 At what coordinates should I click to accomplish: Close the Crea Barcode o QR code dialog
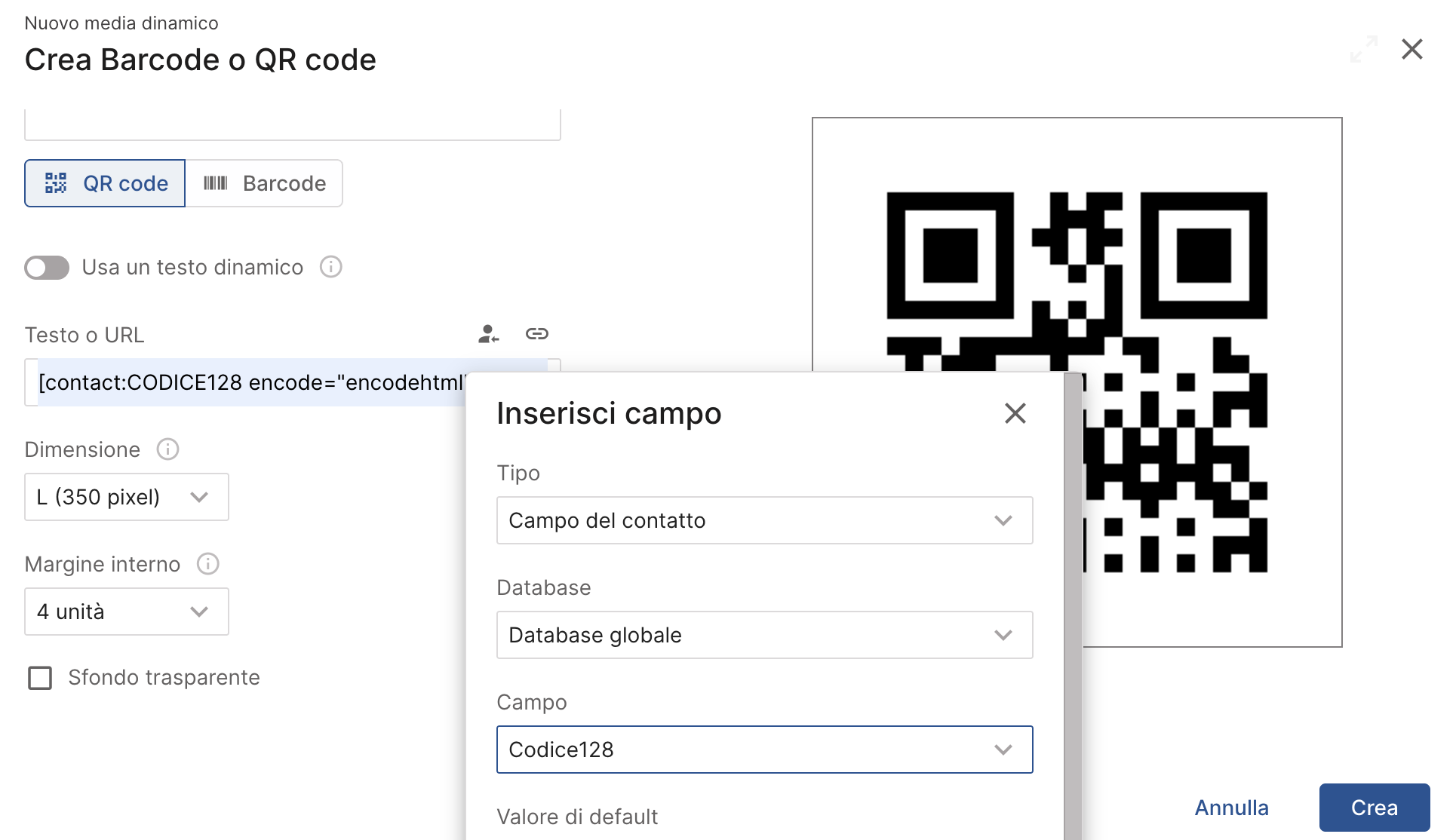click(1412, 50)
